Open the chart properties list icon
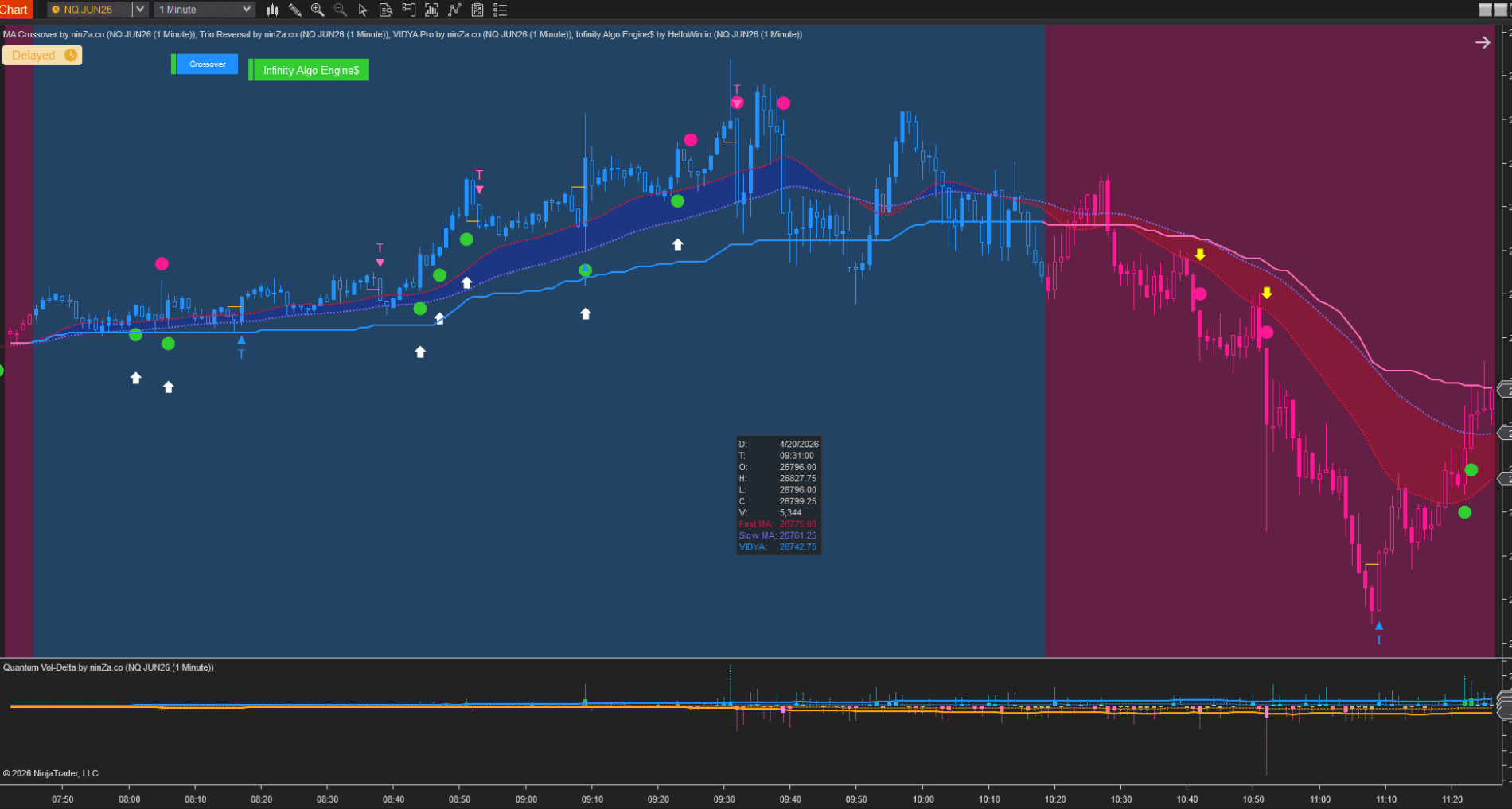The height and width of the screenshot is (809, 1512). pos(501,10)
